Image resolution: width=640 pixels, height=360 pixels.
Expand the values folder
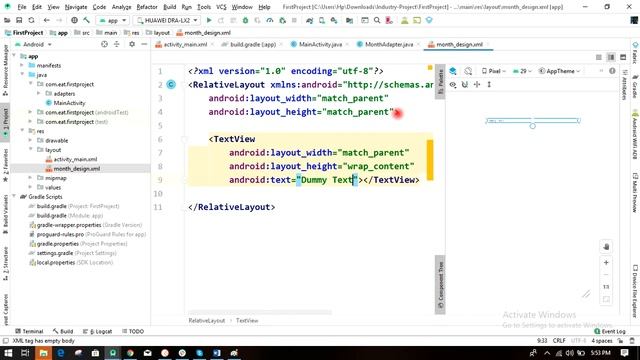point(30,187)
